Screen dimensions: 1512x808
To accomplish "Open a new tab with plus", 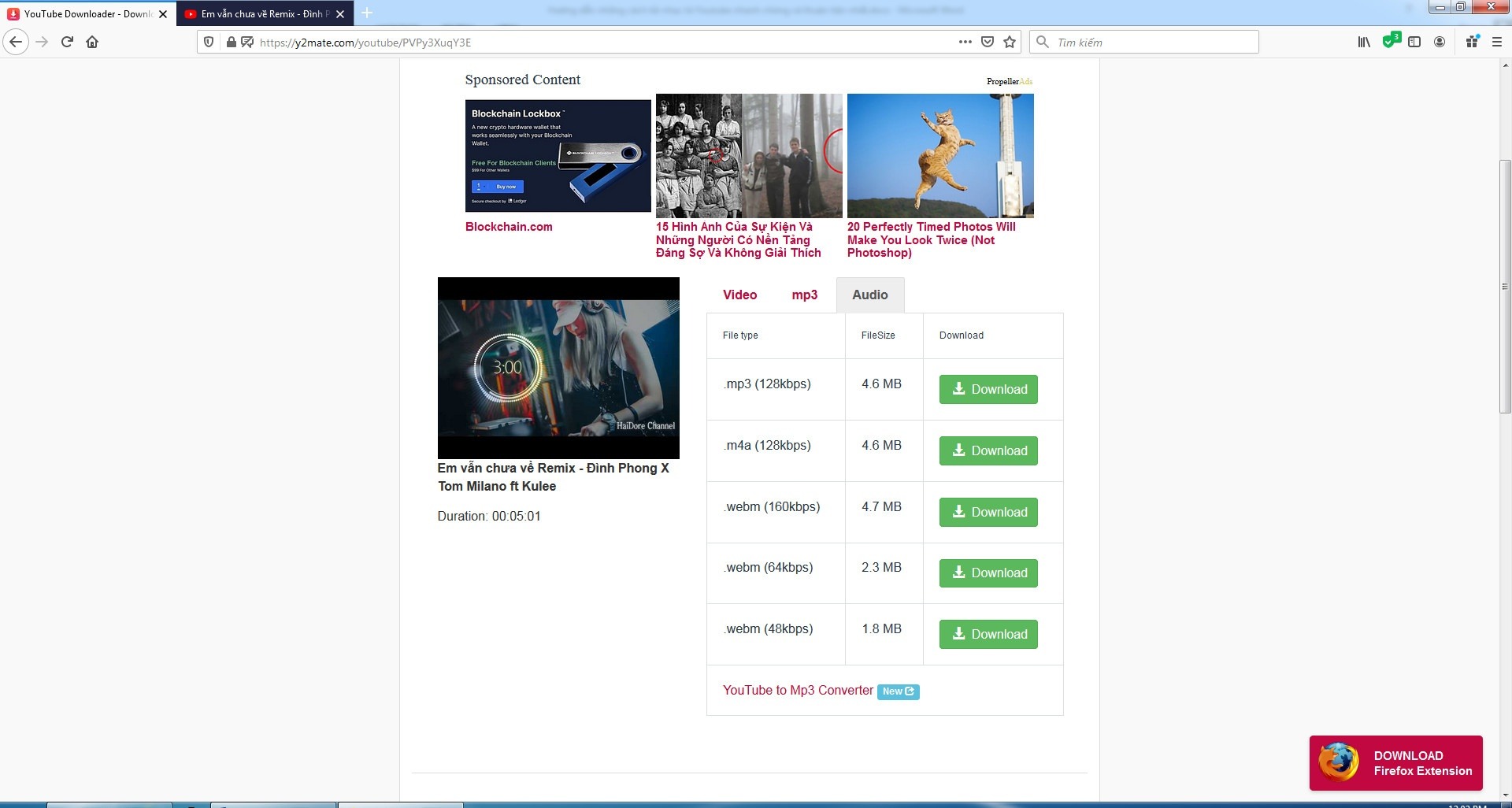I will [x=367, y=13].
